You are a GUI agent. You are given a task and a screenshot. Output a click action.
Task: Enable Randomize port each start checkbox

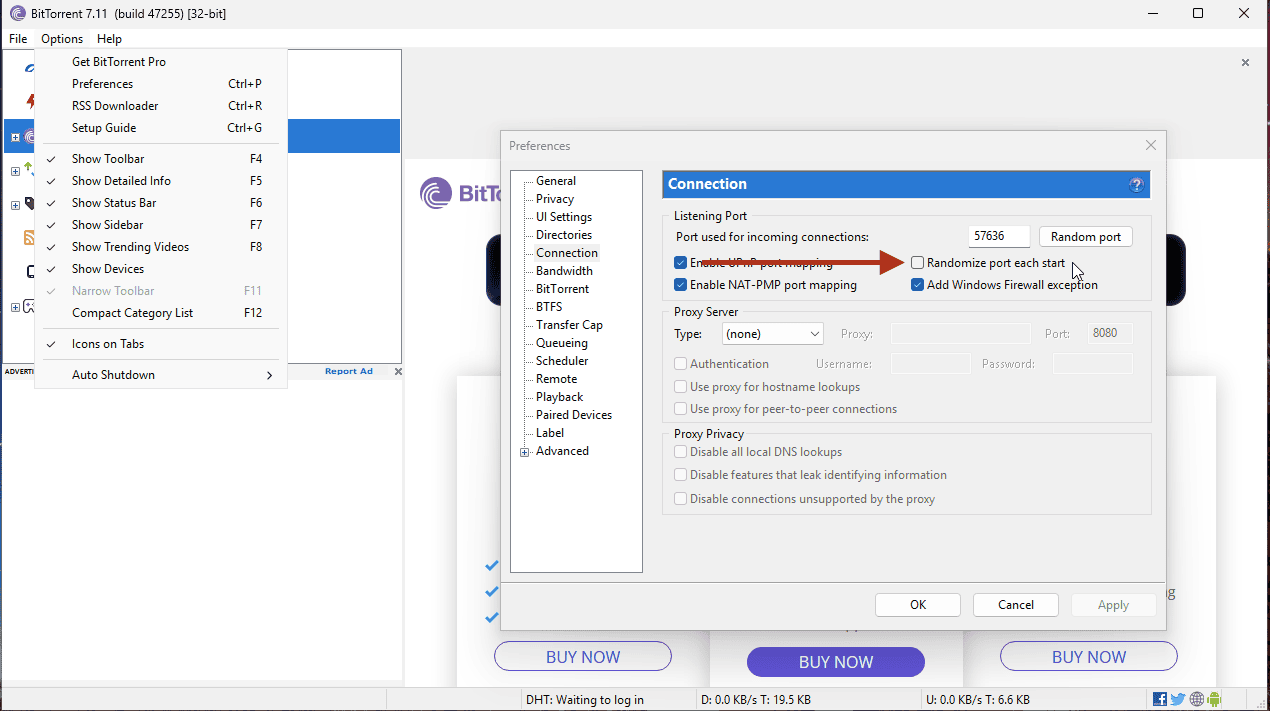[918, 263]
